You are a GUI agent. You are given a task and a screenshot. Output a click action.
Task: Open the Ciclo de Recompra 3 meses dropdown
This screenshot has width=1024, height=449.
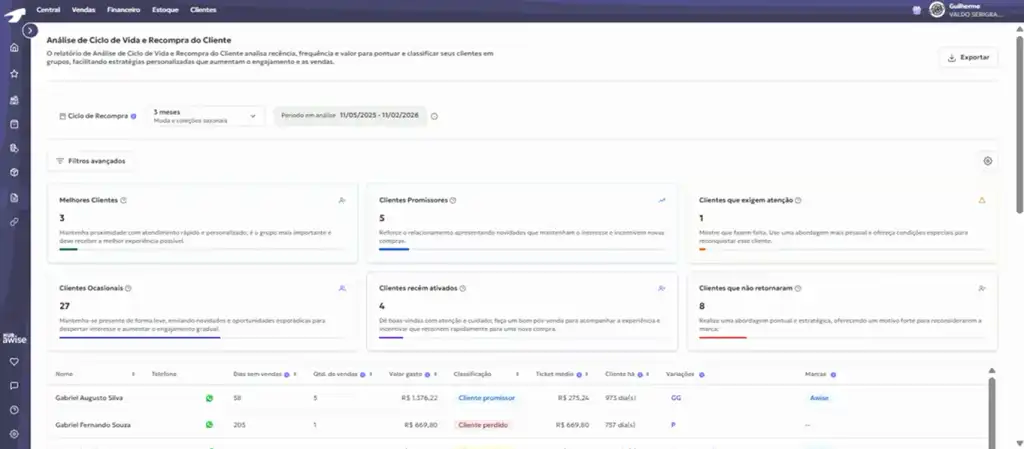(x=205, y=116)
